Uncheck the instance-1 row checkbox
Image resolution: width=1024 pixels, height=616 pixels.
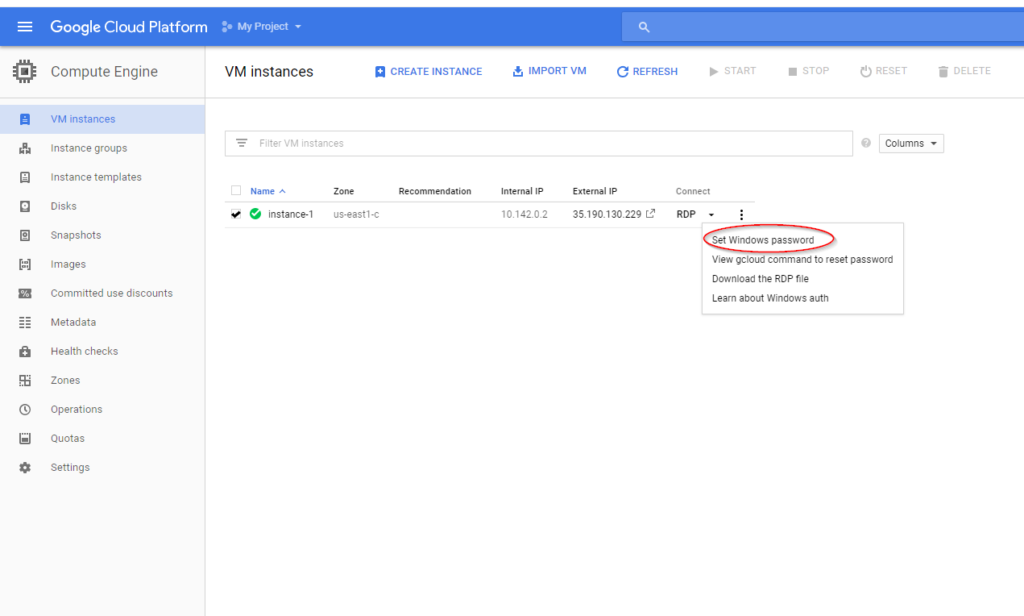click(x=236, y=214)
